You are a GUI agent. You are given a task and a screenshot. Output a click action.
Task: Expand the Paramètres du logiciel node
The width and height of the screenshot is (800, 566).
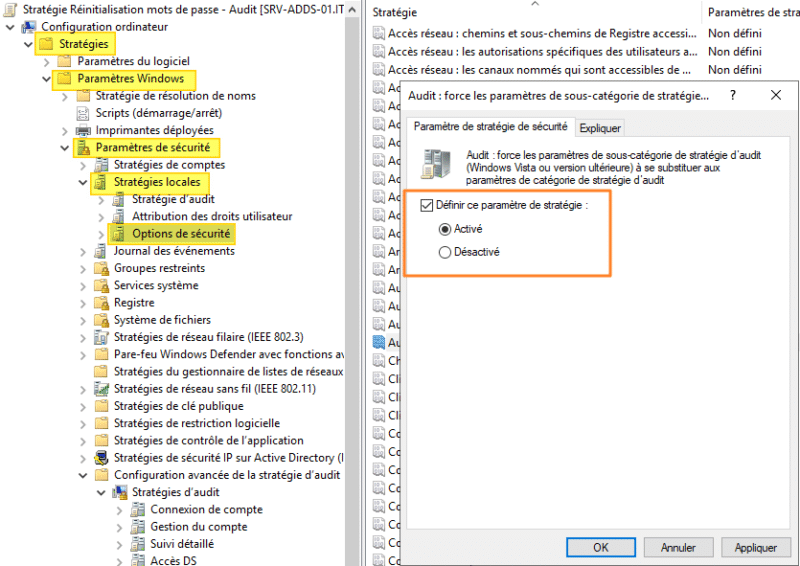point(47,62)
